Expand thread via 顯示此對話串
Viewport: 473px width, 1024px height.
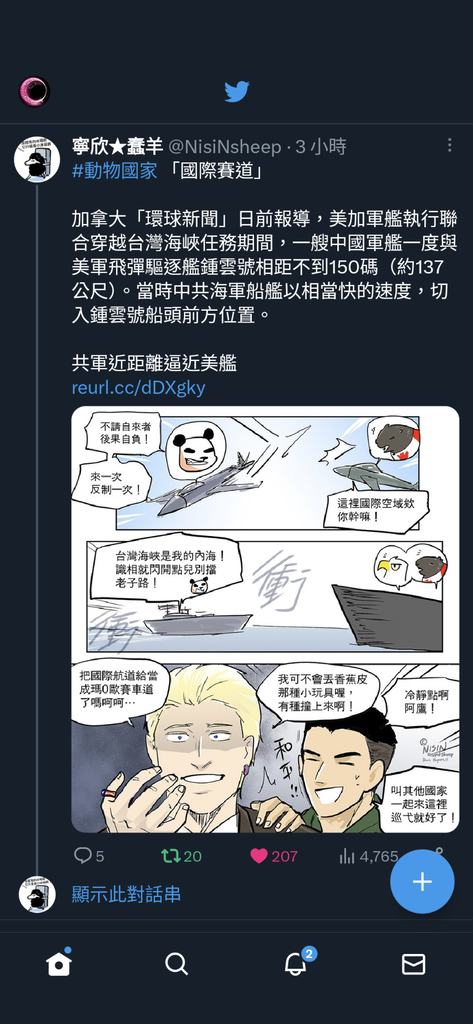click(126, 894)
